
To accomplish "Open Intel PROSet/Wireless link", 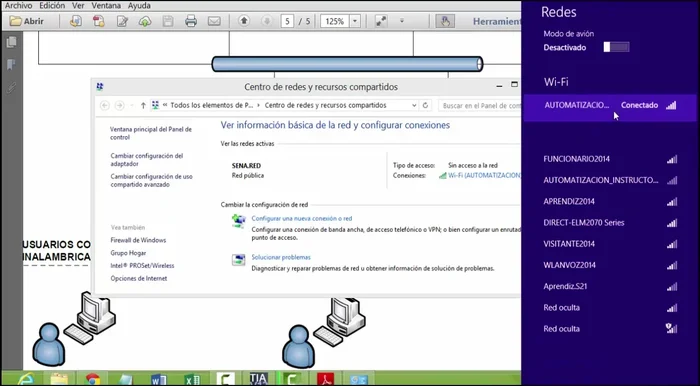I will tap(142, 266).
